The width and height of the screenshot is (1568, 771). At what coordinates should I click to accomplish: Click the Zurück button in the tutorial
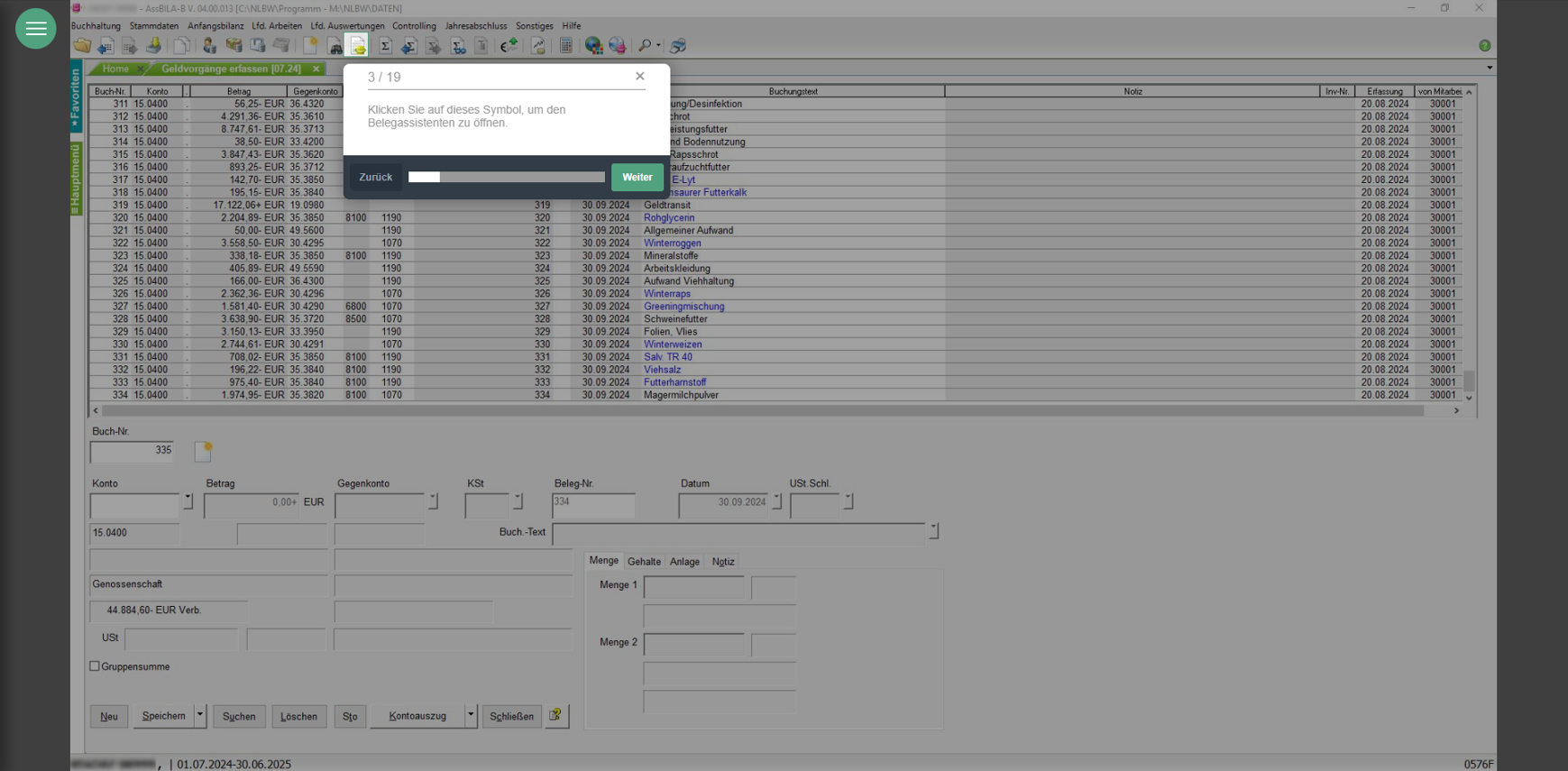pos(375,178)
